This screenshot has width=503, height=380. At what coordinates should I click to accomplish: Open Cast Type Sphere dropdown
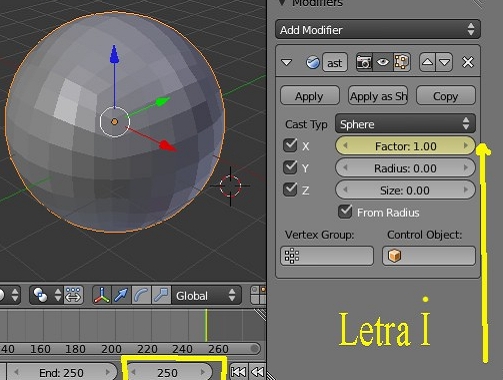point(405,124)
